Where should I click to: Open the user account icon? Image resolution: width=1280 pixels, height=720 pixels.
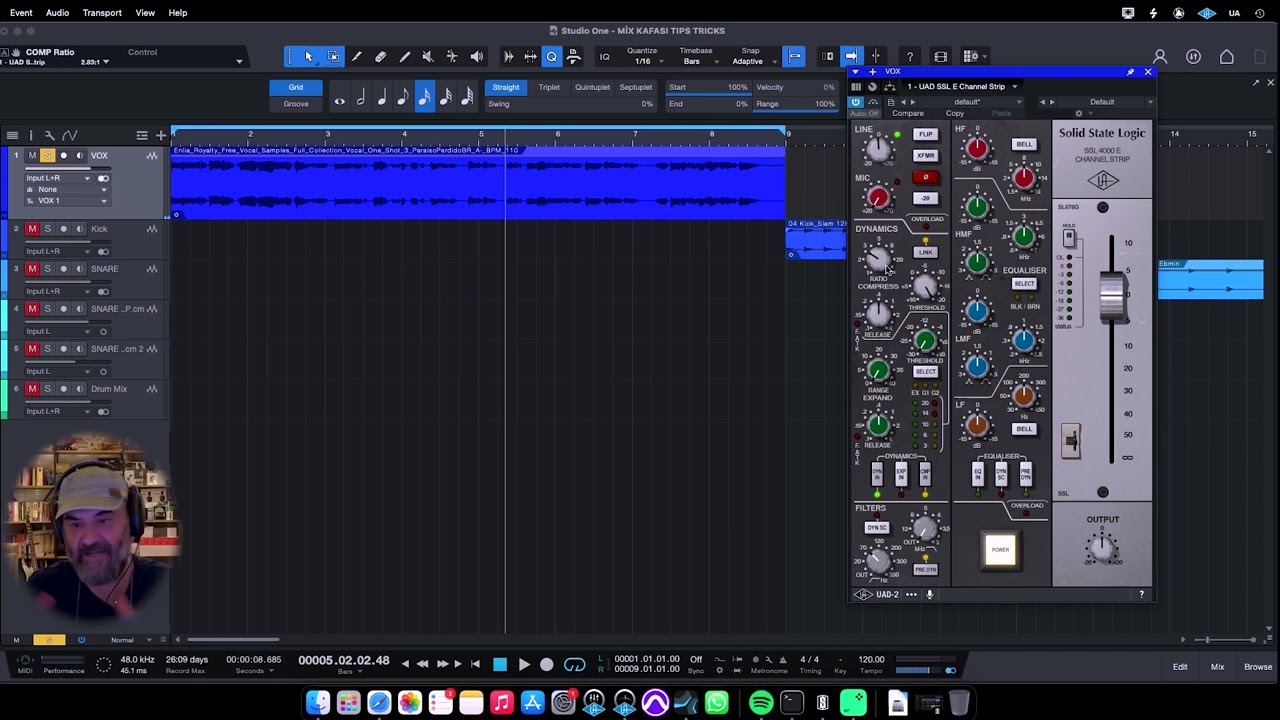point(1160,57)
